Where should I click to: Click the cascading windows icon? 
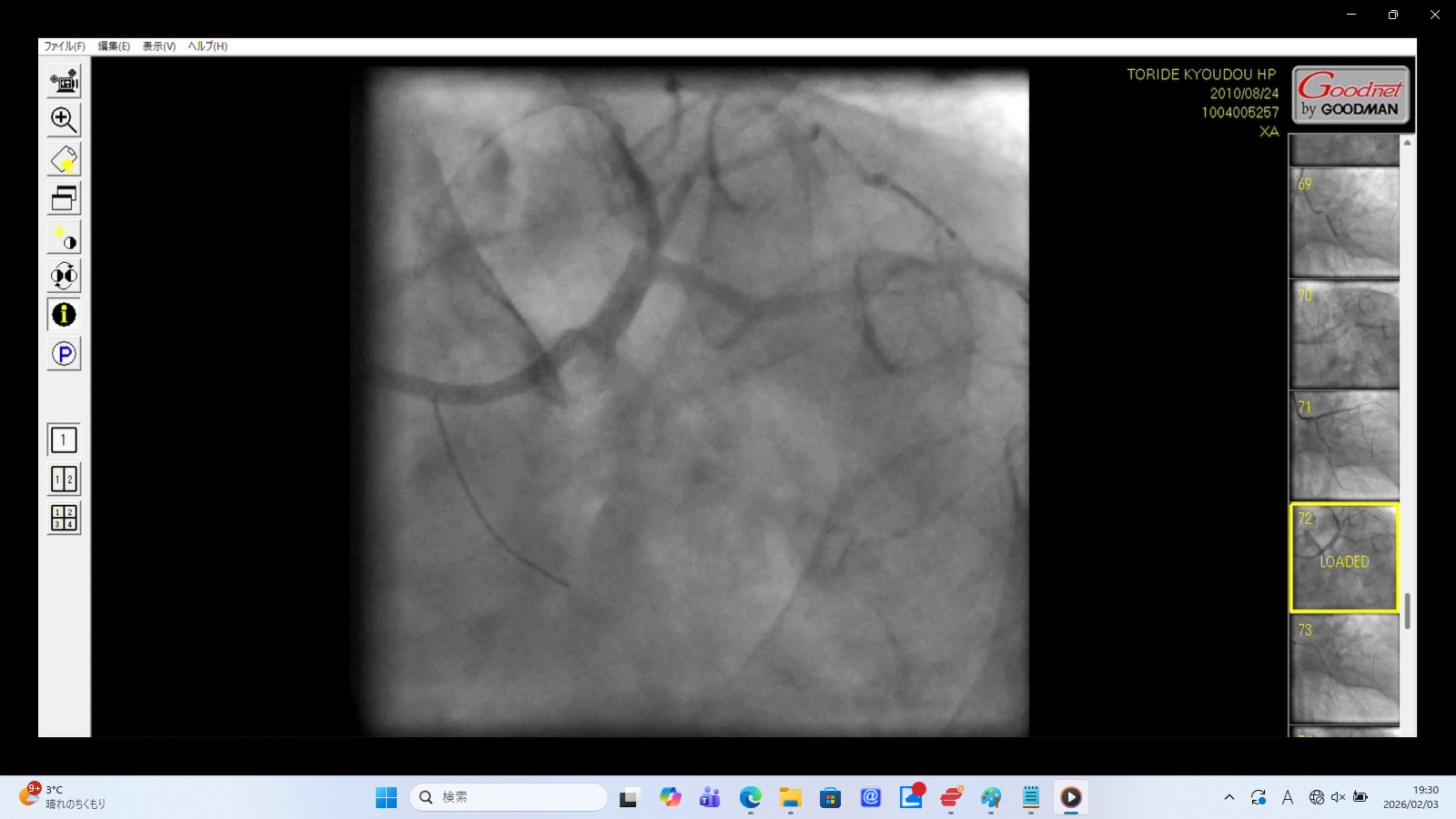[64, 198]
